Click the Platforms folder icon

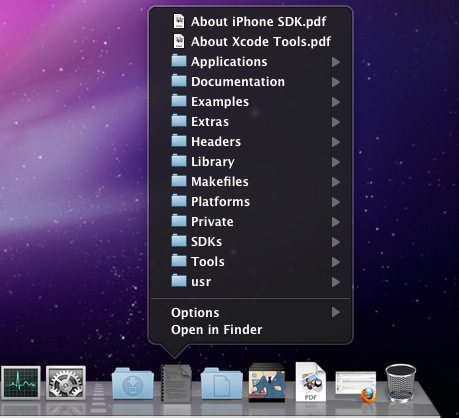tap(179, 201)
